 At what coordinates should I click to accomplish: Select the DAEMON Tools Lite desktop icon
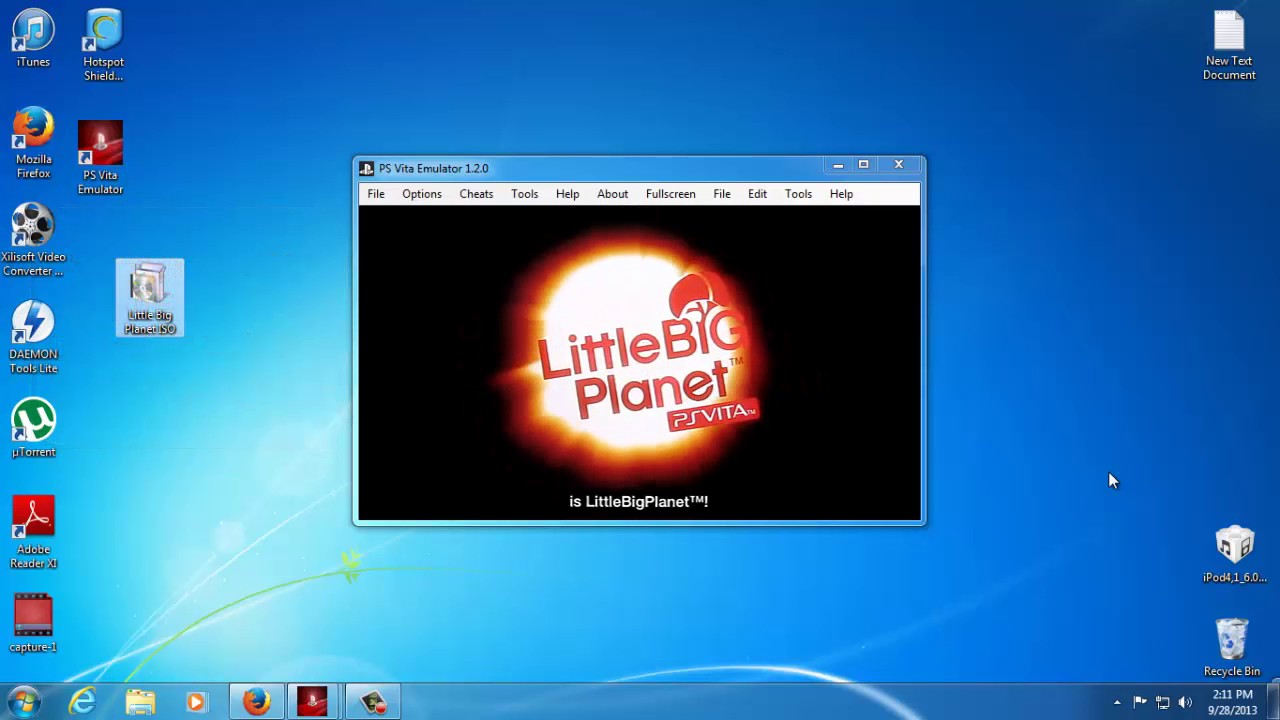tap(33, 337)
